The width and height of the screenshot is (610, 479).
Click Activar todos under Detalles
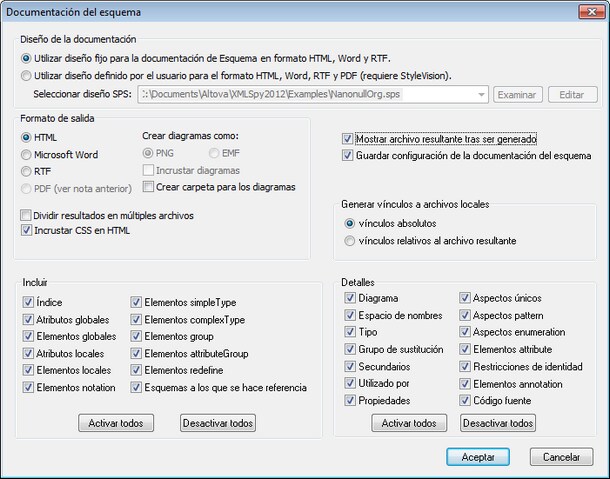[409, 423]
